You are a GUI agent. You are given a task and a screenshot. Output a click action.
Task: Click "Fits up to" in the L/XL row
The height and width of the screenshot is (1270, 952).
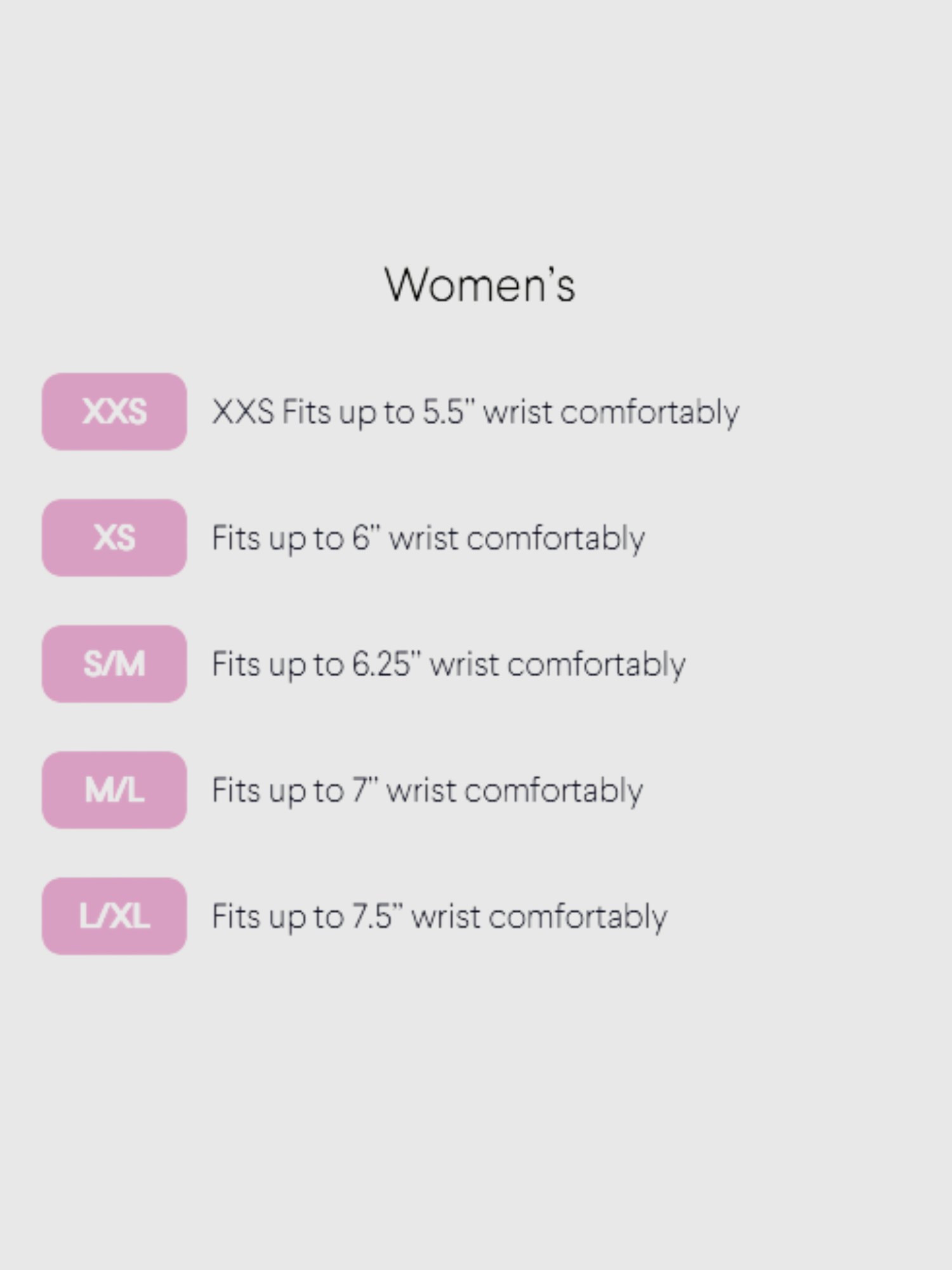click(x=277, y=916)
